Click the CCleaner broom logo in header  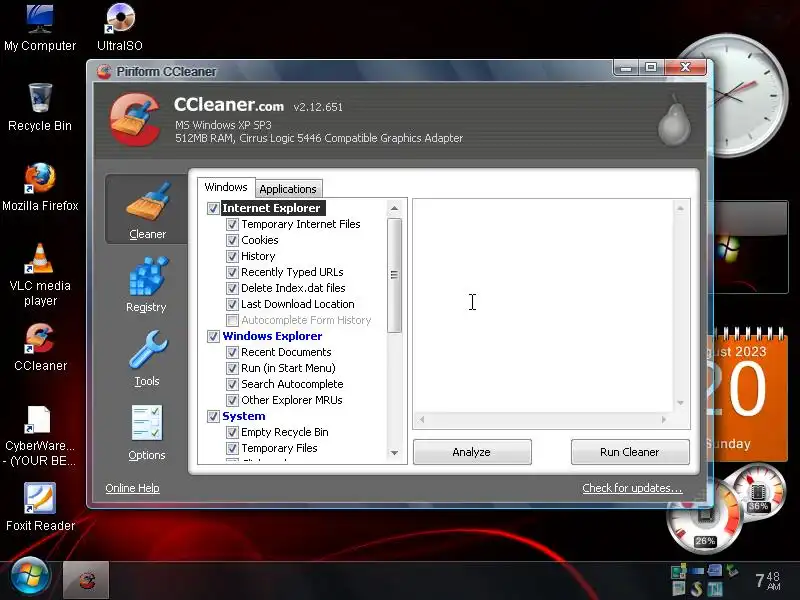coord(135,120)
